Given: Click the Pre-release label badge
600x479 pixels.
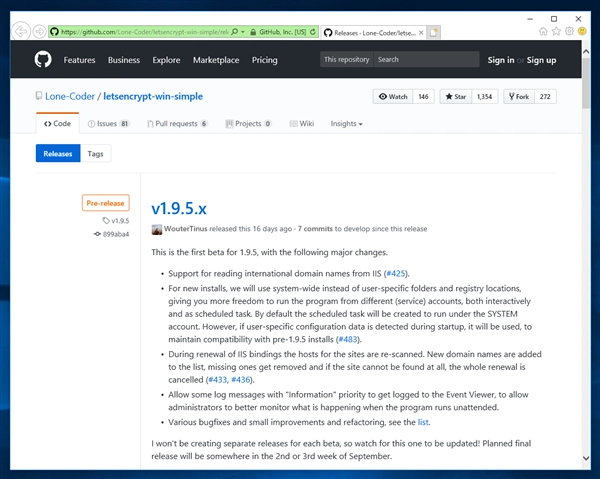Looking at the screenshot, I should coord(106,203).
